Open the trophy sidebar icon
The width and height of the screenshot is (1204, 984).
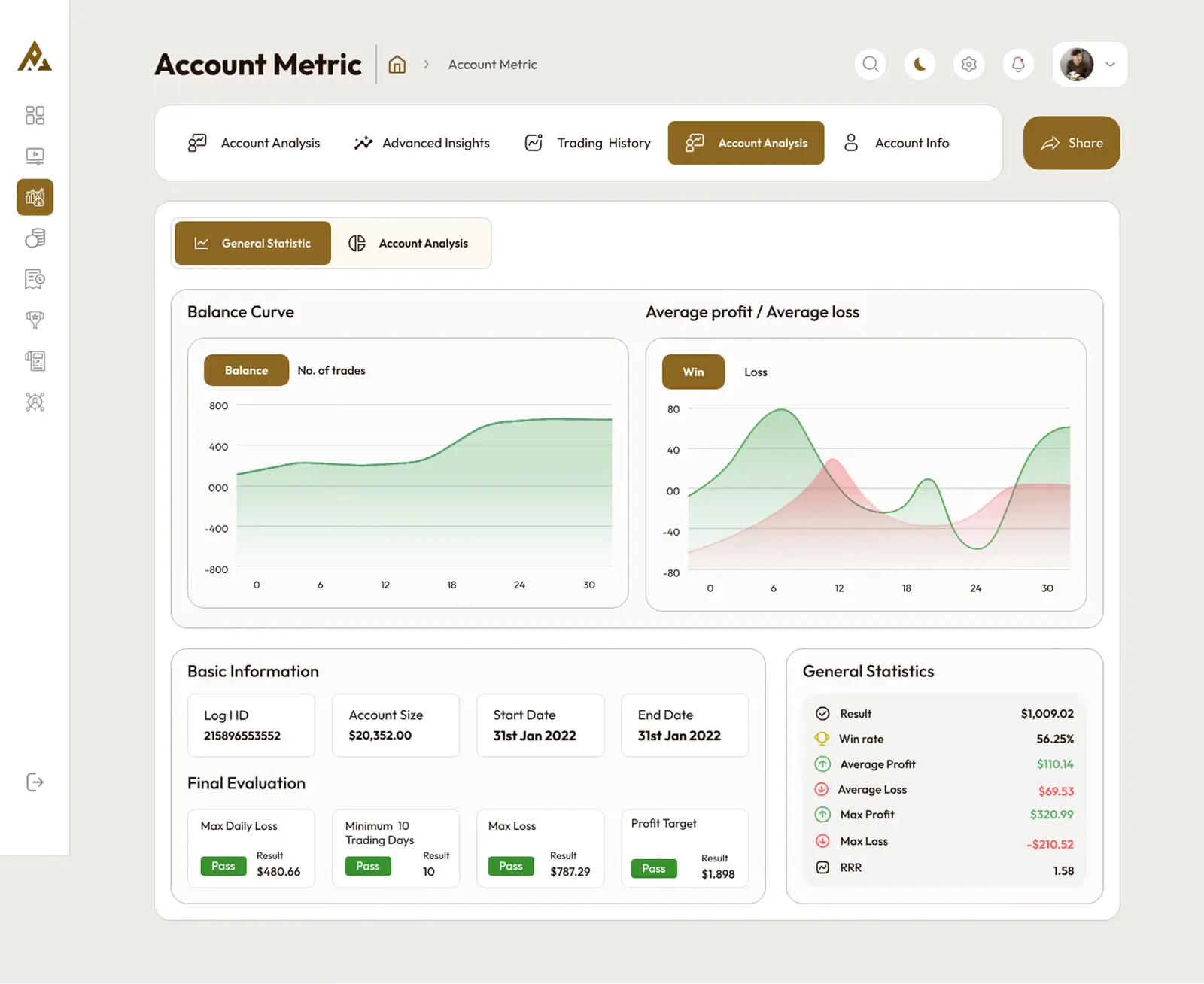click(x=35, y=320)
